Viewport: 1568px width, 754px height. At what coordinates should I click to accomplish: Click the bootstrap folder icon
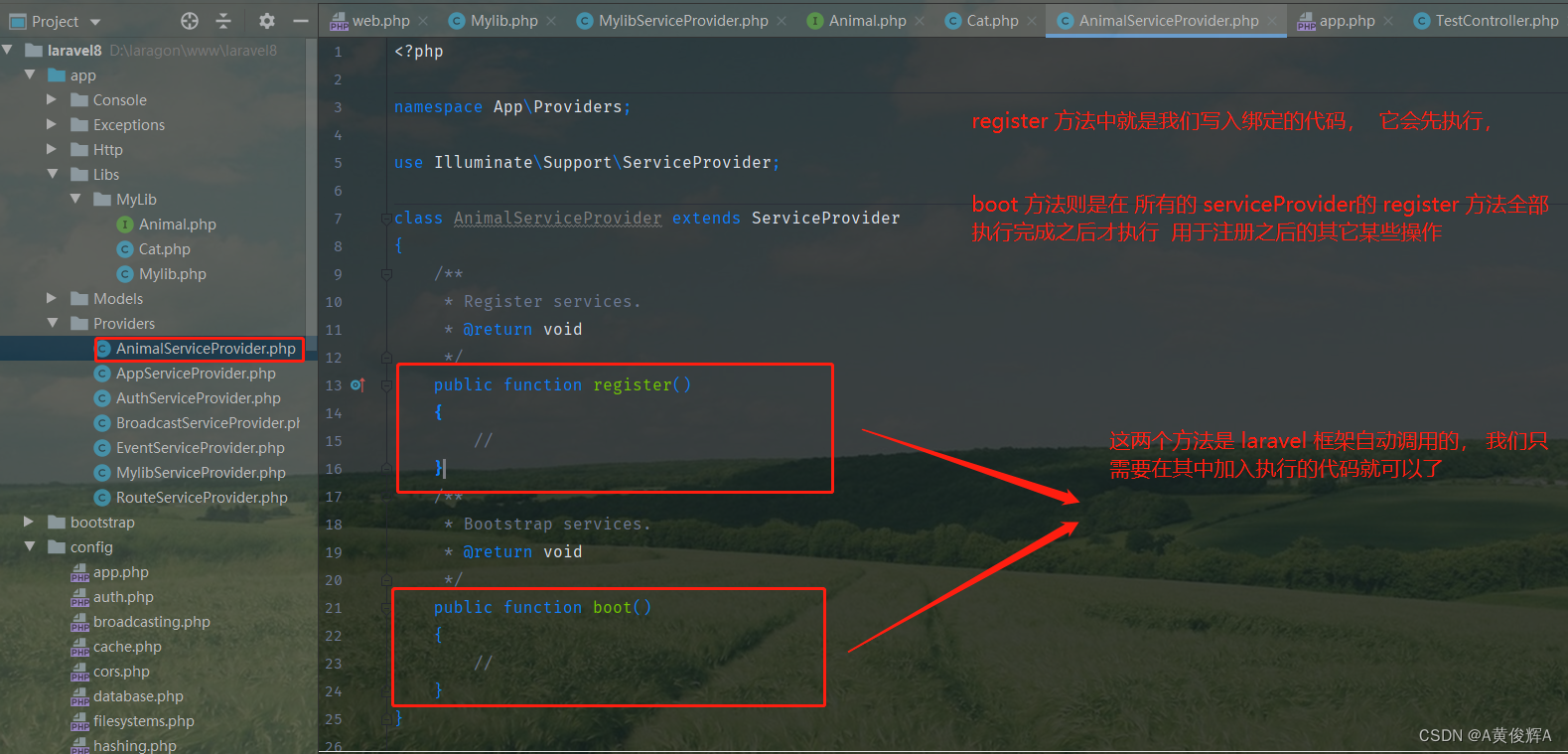tap(58, 523)
